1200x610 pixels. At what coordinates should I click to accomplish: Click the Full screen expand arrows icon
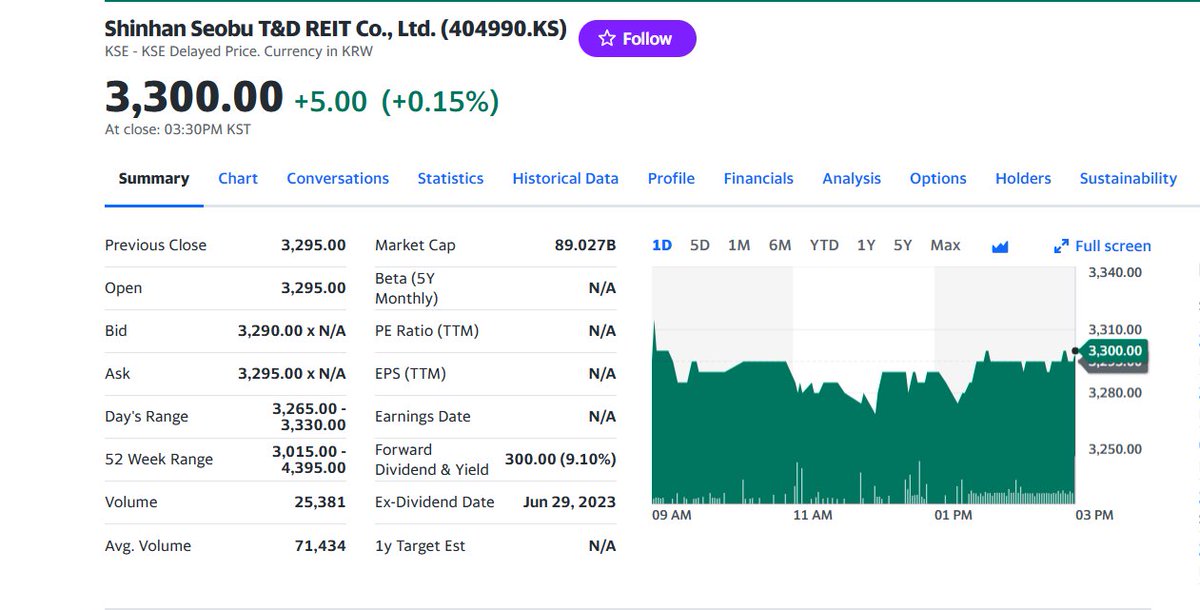coord(1062,246)
